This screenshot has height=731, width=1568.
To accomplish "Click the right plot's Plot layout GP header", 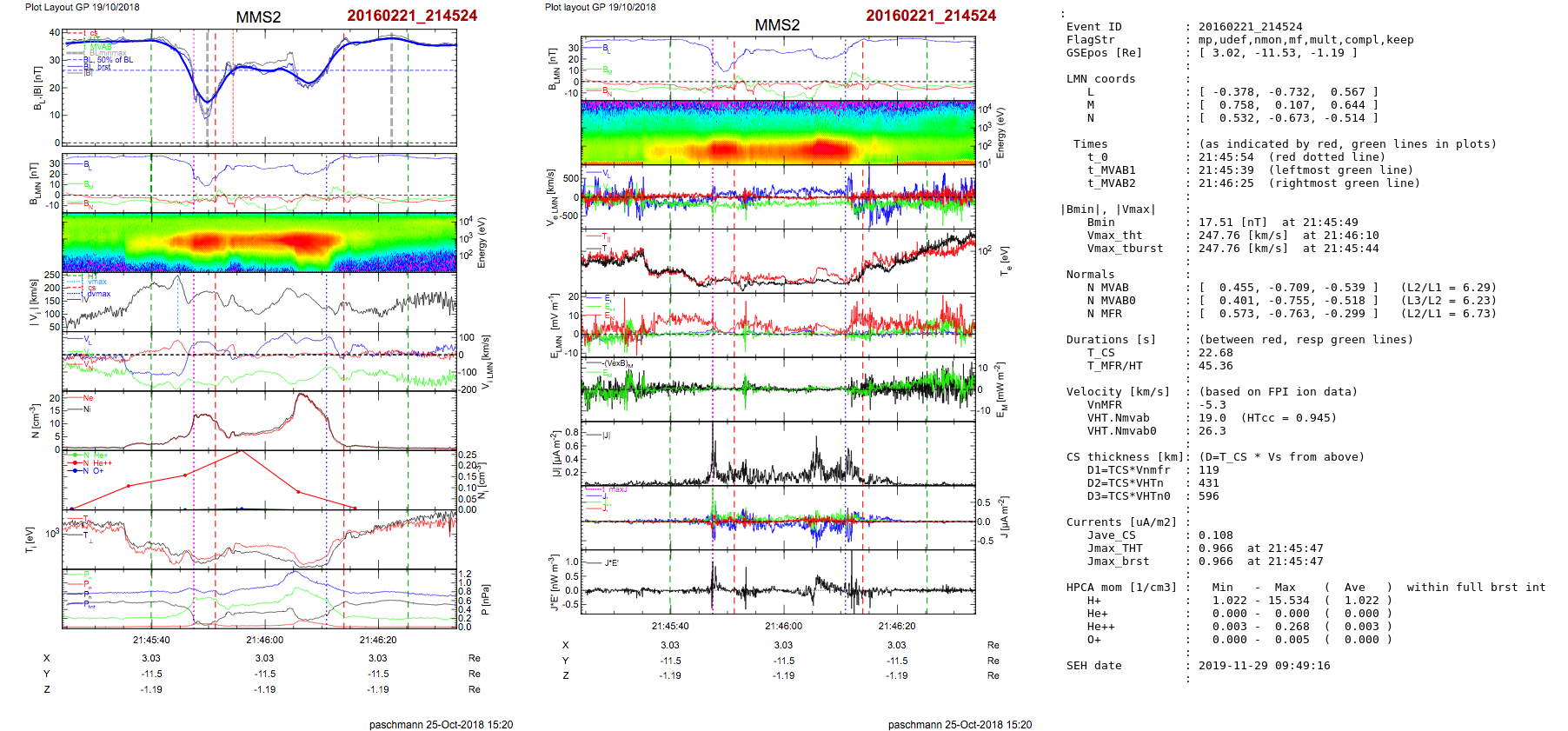I will [600, 7].
